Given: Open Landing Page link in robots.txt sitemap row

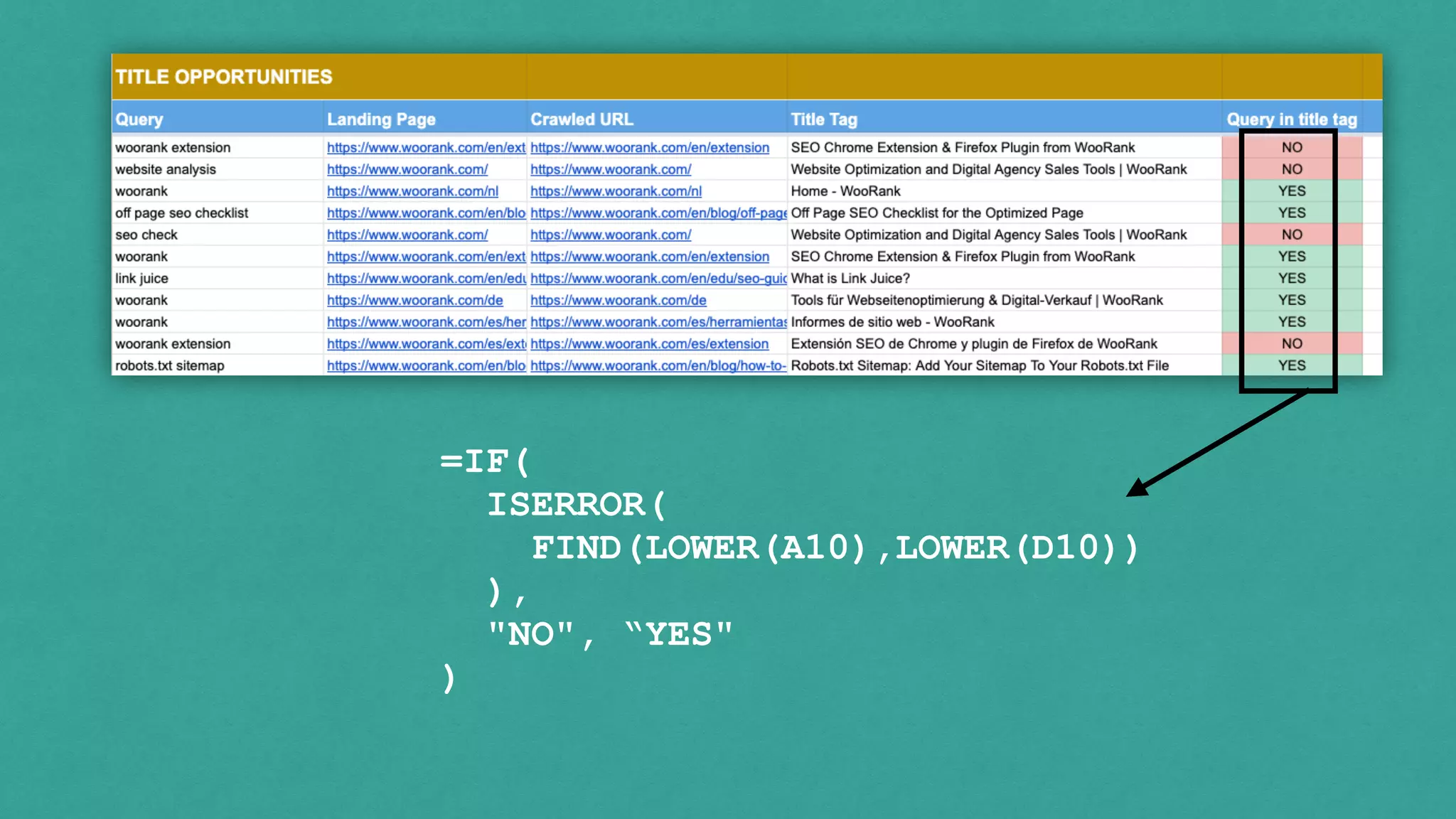Looking at the screenshot, I should coord(427,365).
